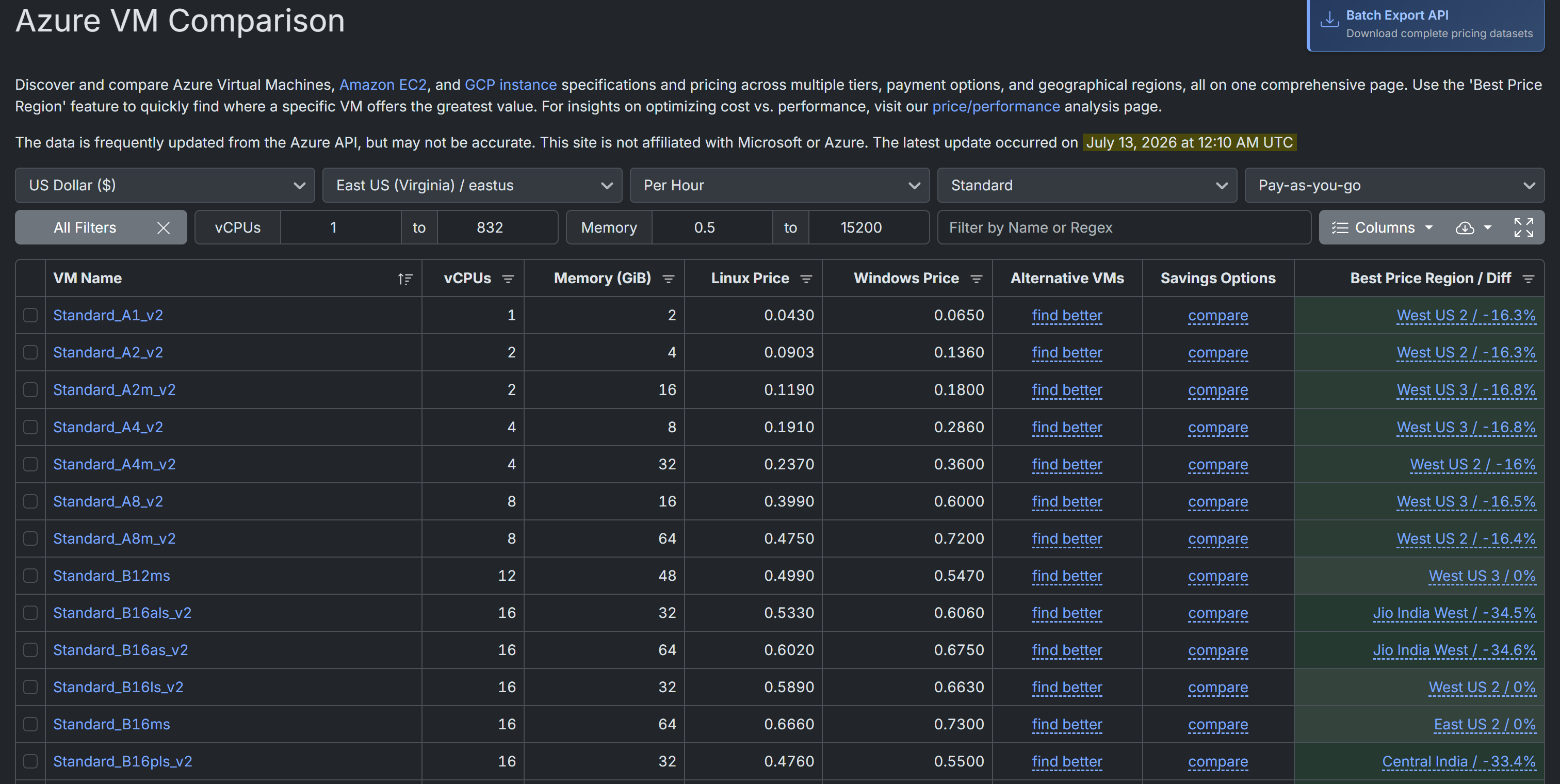Tick the Standard_A4m_v2 row checkbox
Image resolution: width=1560 pixels, height=784 pixels.
(x=30, y=464)
